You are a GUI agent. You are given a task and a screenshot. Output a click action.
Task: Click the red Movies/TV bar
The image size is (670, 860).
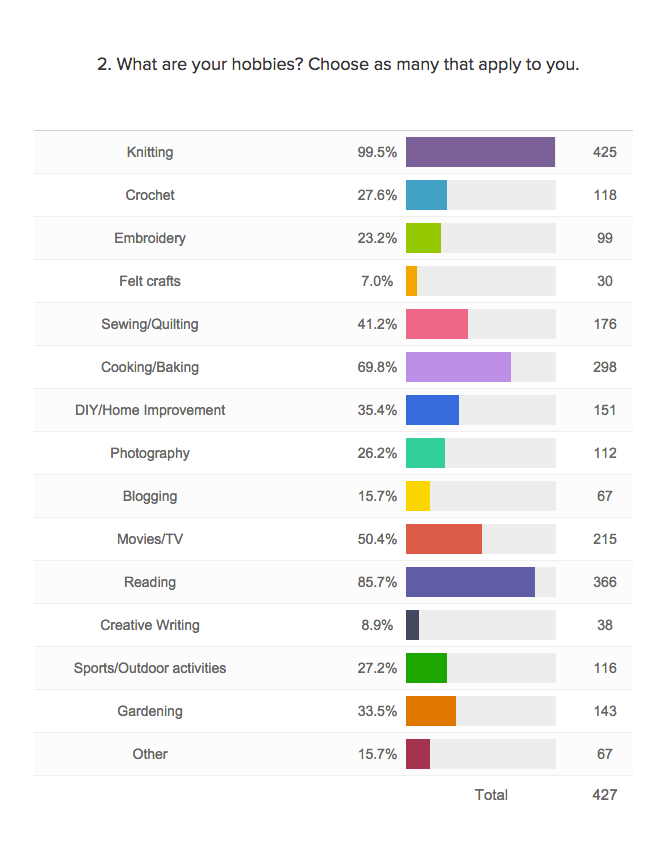(444, 539)
